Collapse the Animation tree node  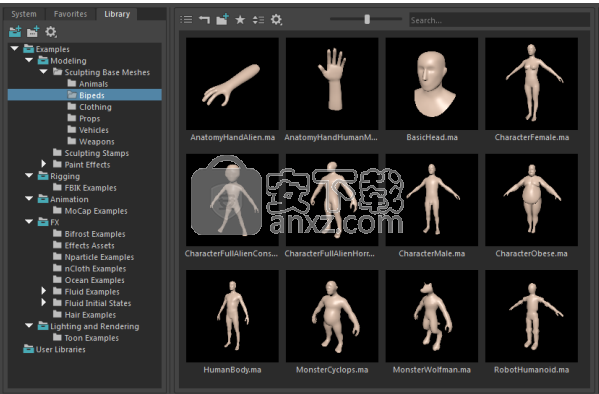pos(29,199)
